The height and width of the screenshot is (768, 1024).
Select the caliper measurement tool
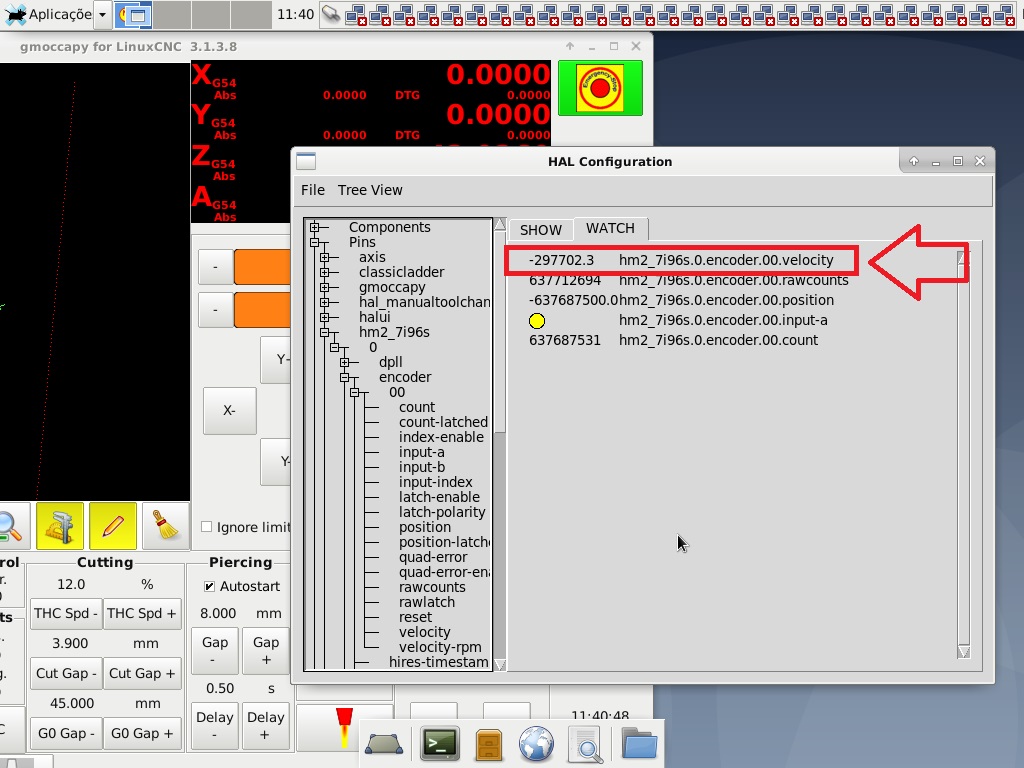(x=61, y=527)
